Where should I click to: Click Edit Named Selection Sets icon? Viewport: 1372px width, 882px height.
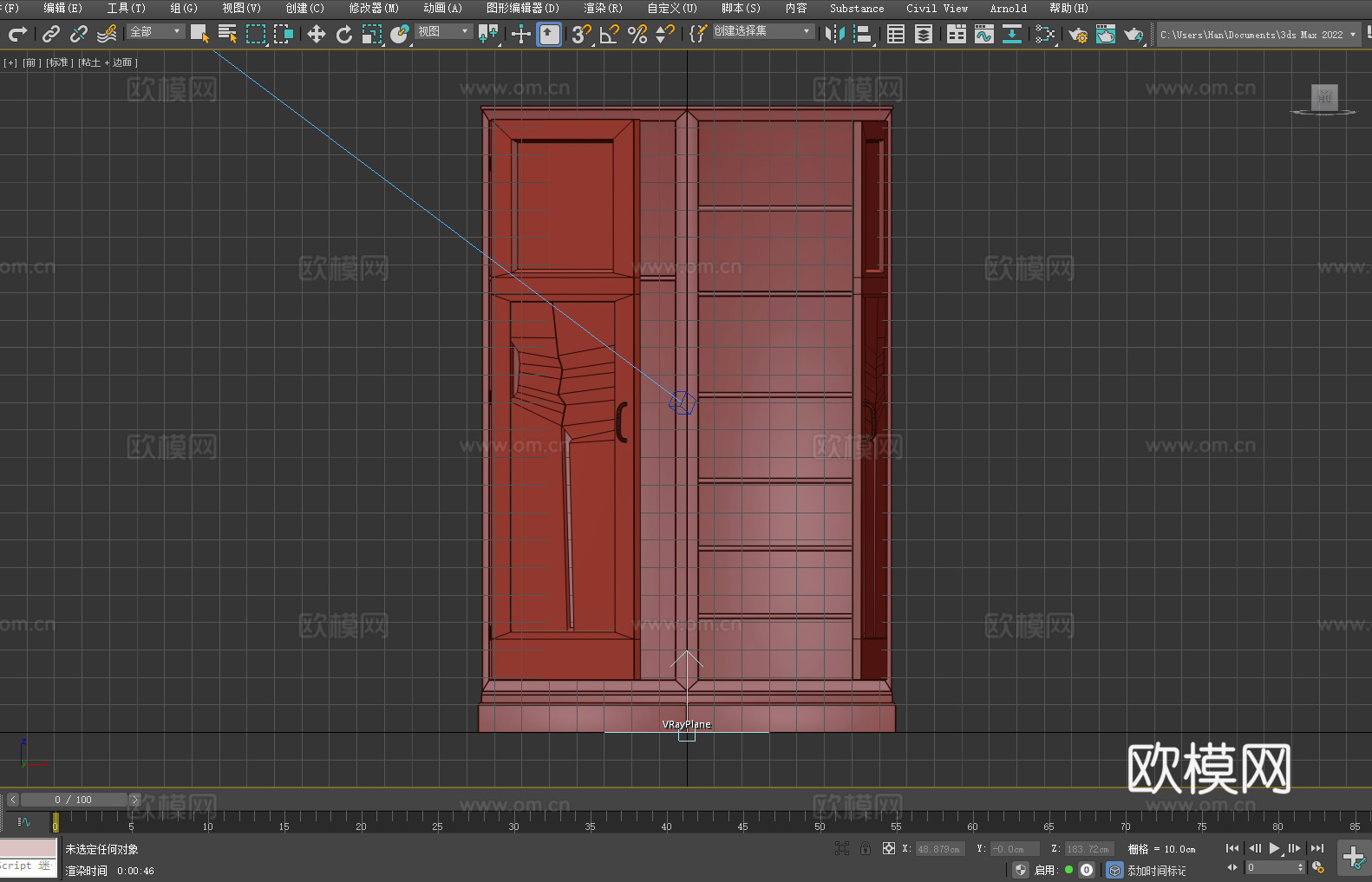click(x=697, y=34)
